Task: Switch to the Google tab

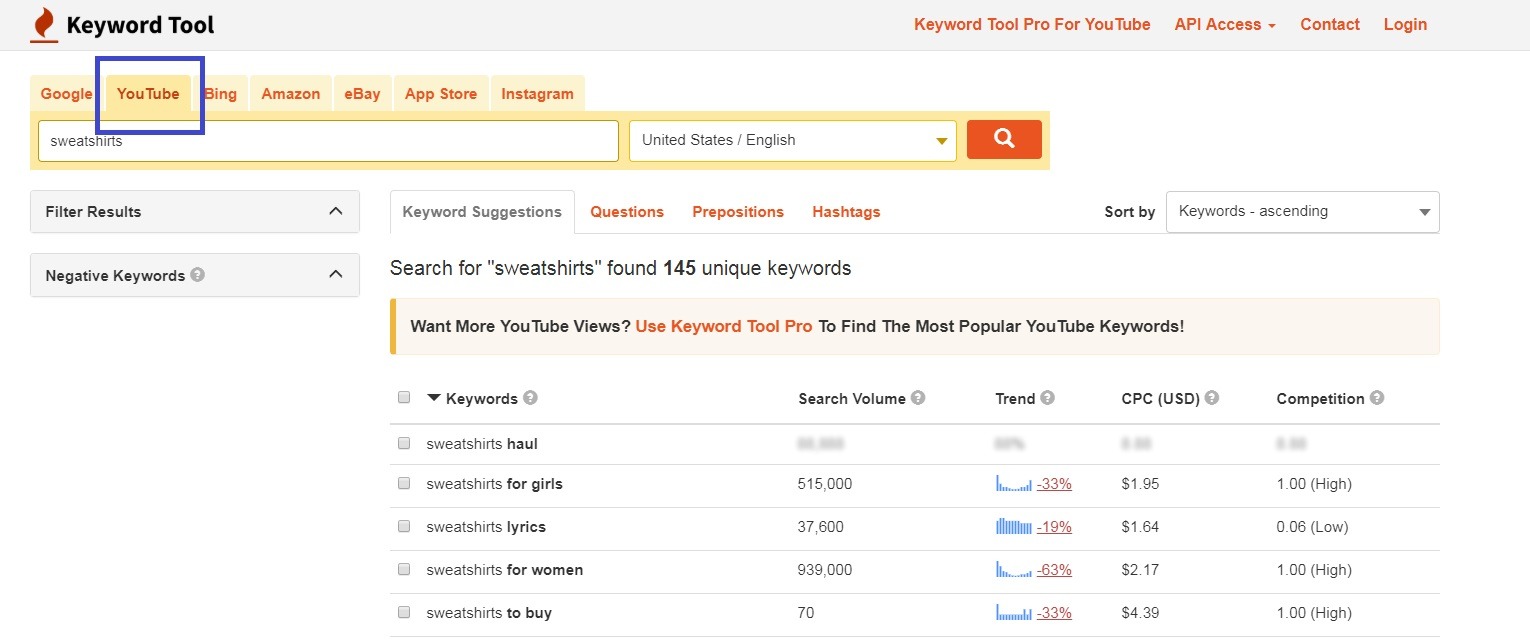Action: (x=67, y=94)
